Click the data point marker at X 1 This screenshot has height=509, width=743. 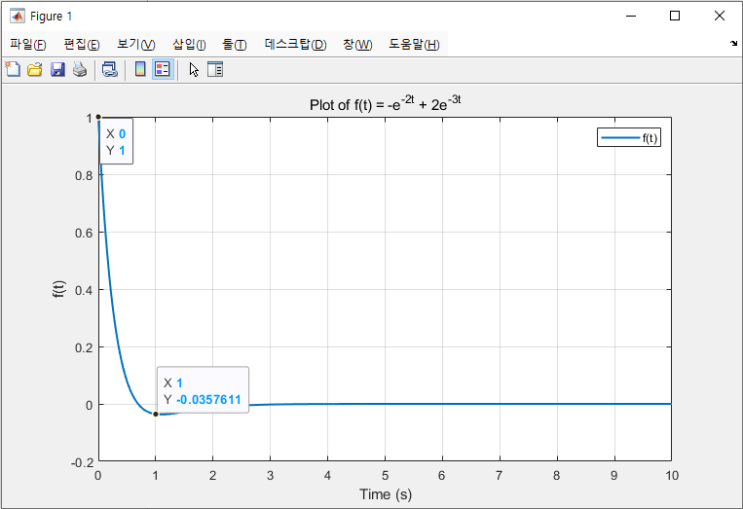[155, 414]
